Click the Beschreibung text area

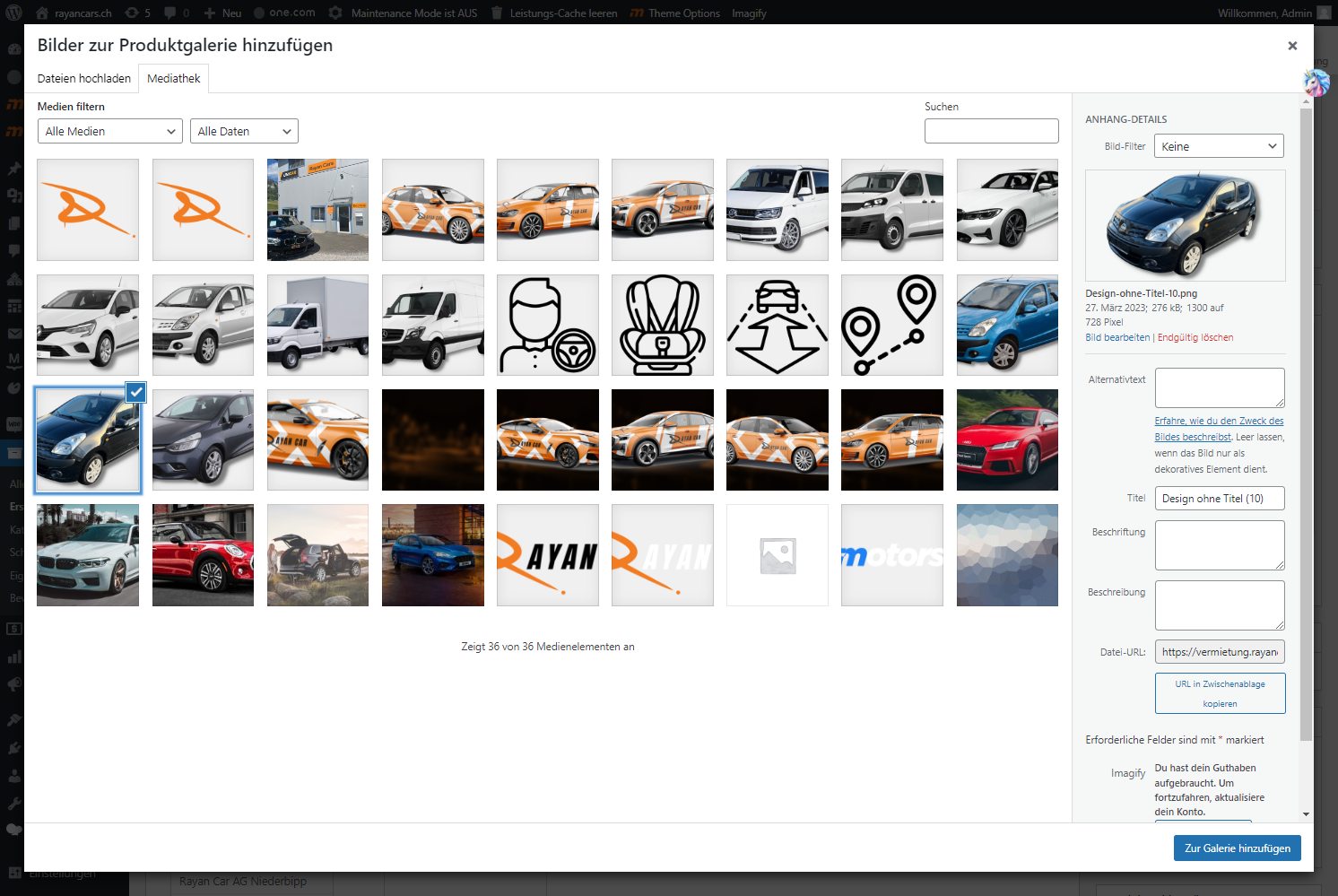(x=1220, y=605)
